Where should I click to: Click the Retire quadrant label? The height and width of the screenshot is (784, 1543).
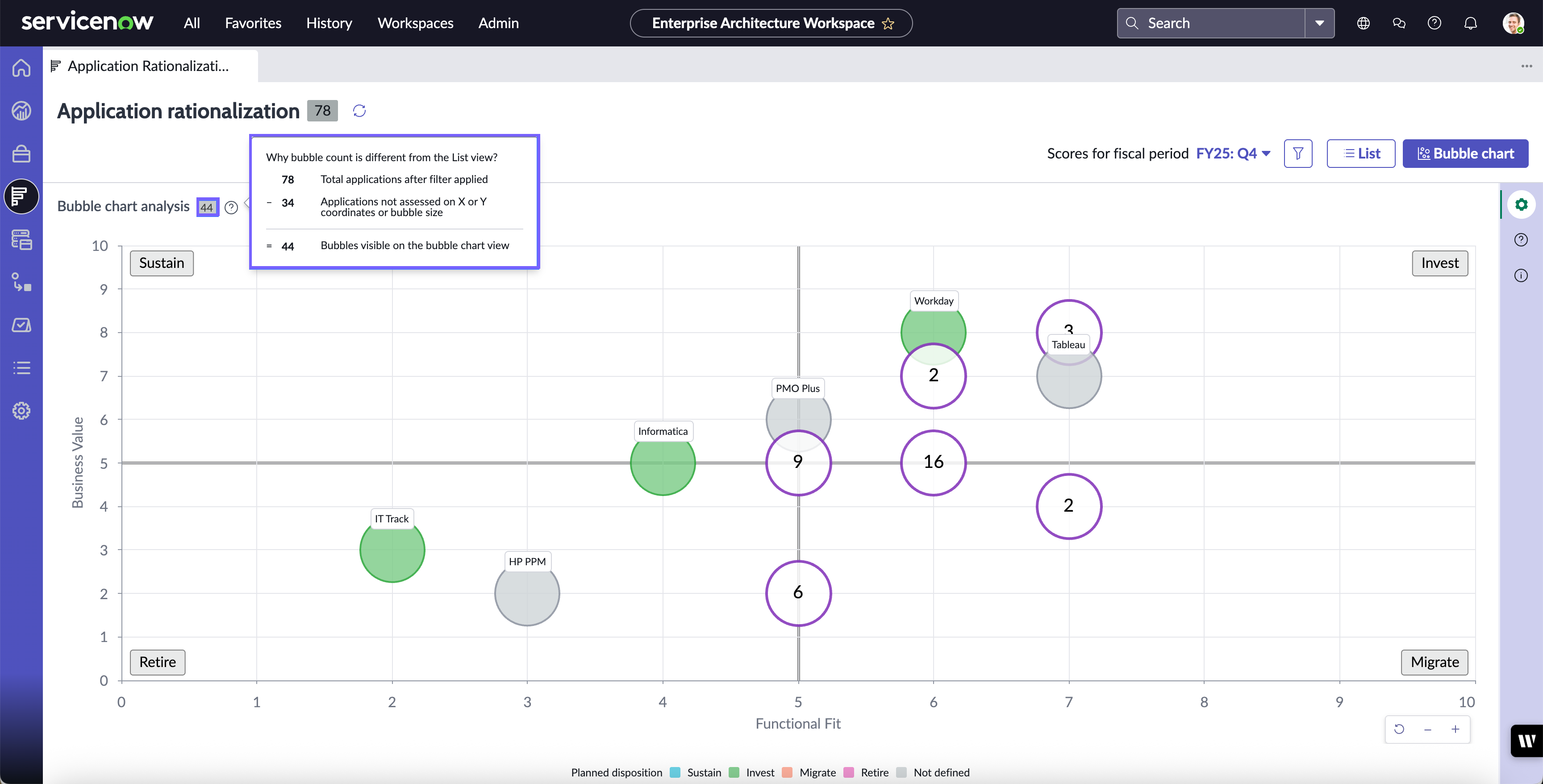[x=158, y=662]
